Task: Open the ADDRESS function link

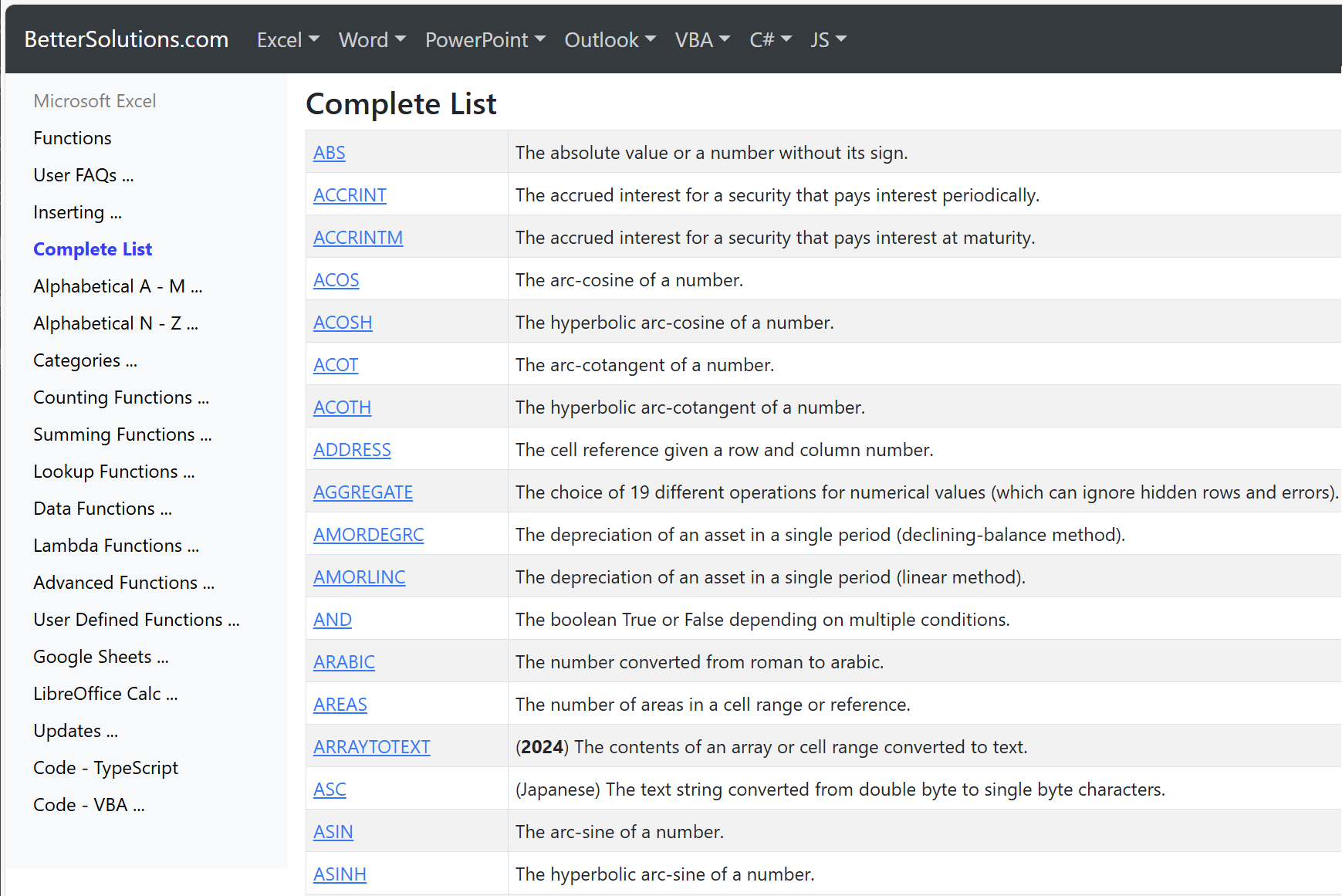Action: click(353, 450)
